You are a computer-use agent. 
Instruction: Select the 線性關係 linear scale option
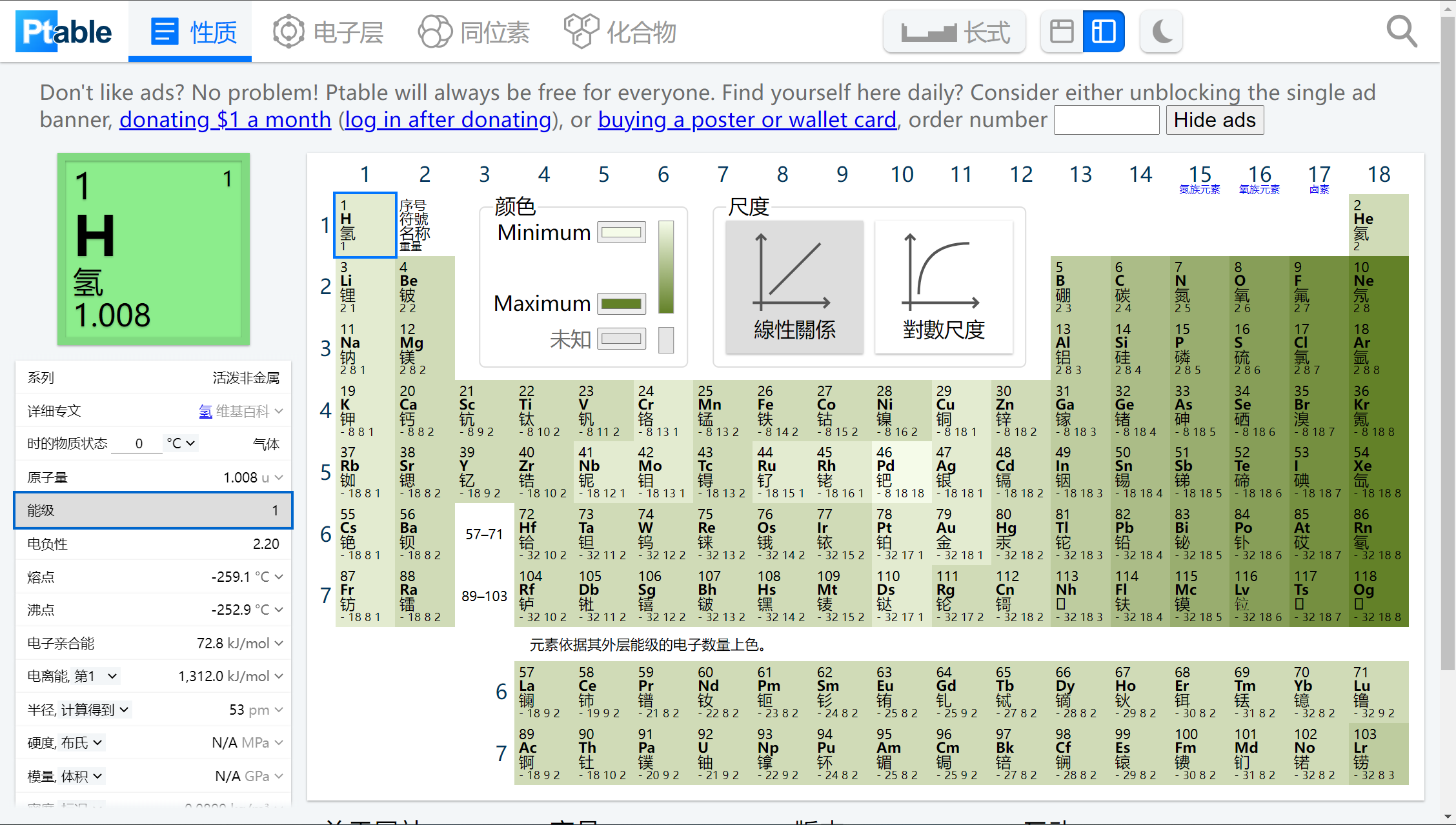794,288
